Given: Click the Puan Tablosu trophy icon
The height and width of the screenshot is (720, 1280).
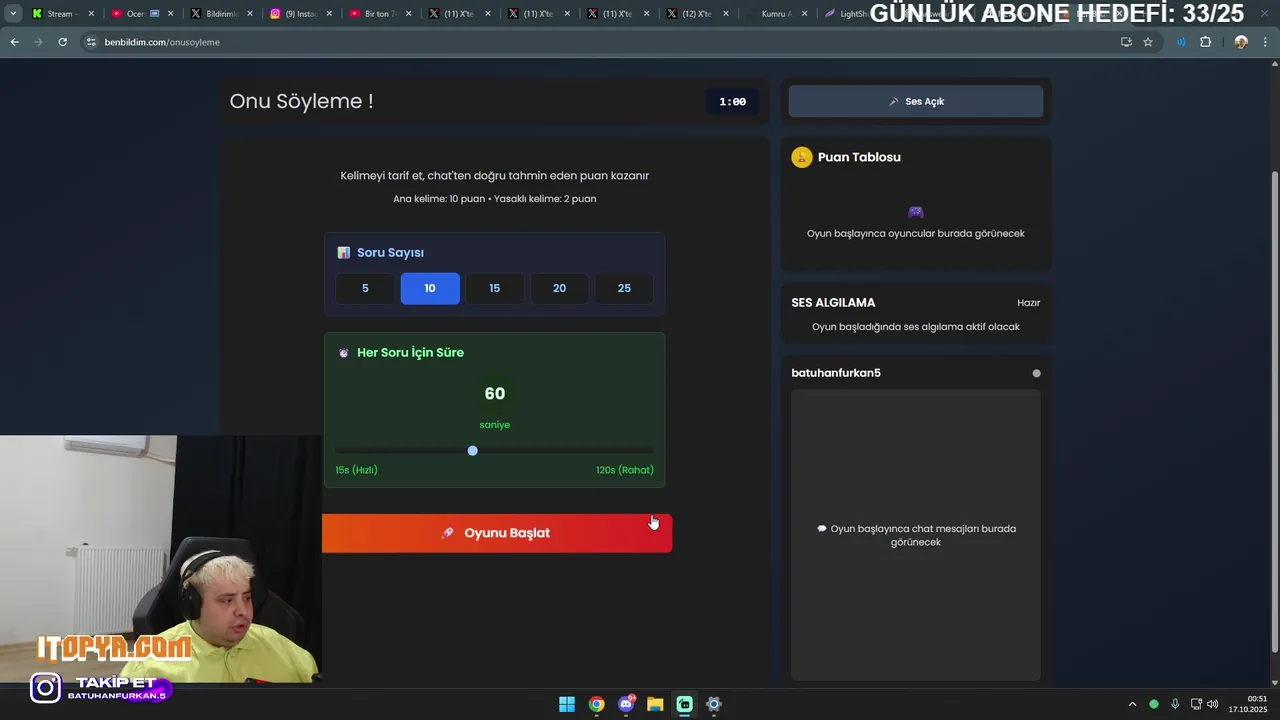Looking at the screenshot, I should point(801,157).
